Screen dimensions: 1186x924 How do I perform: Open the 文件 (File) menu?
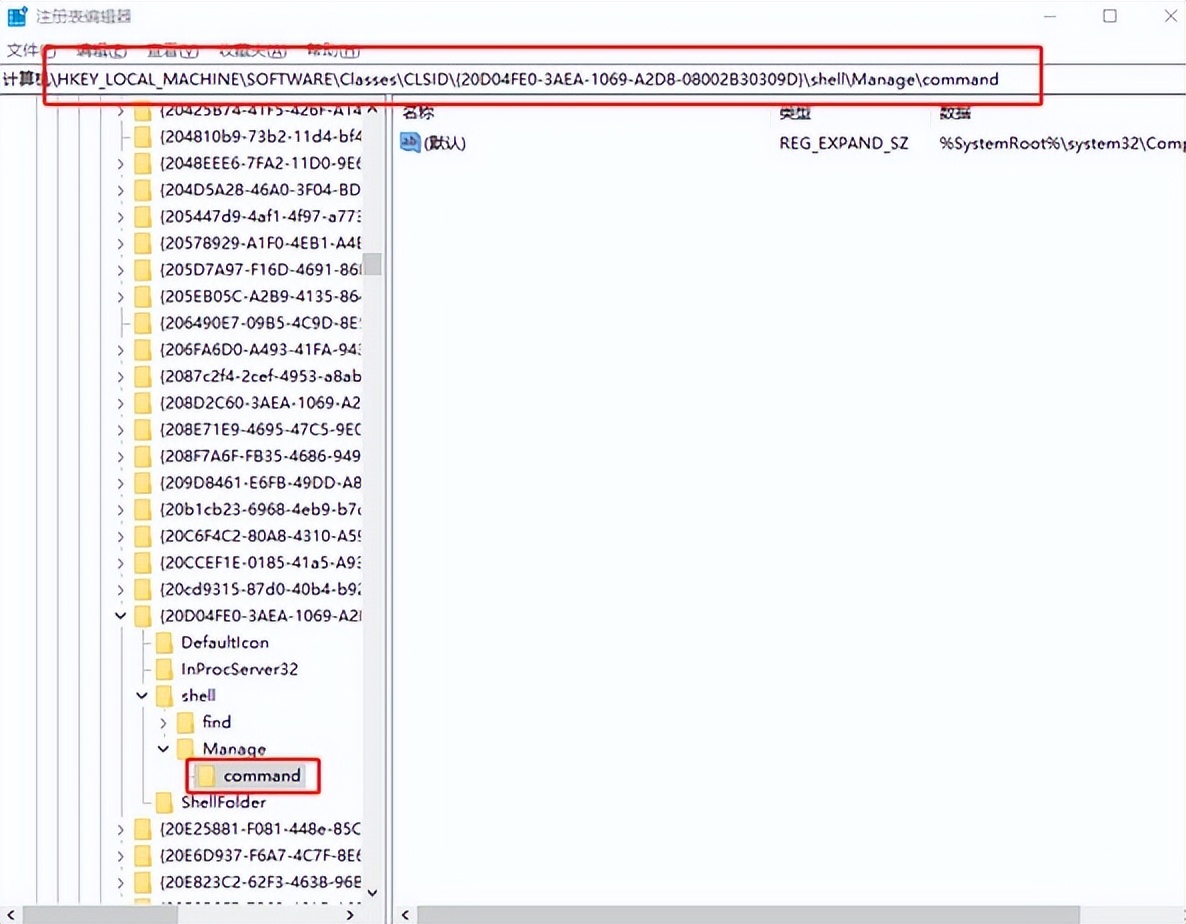click(x=31, y=51)
